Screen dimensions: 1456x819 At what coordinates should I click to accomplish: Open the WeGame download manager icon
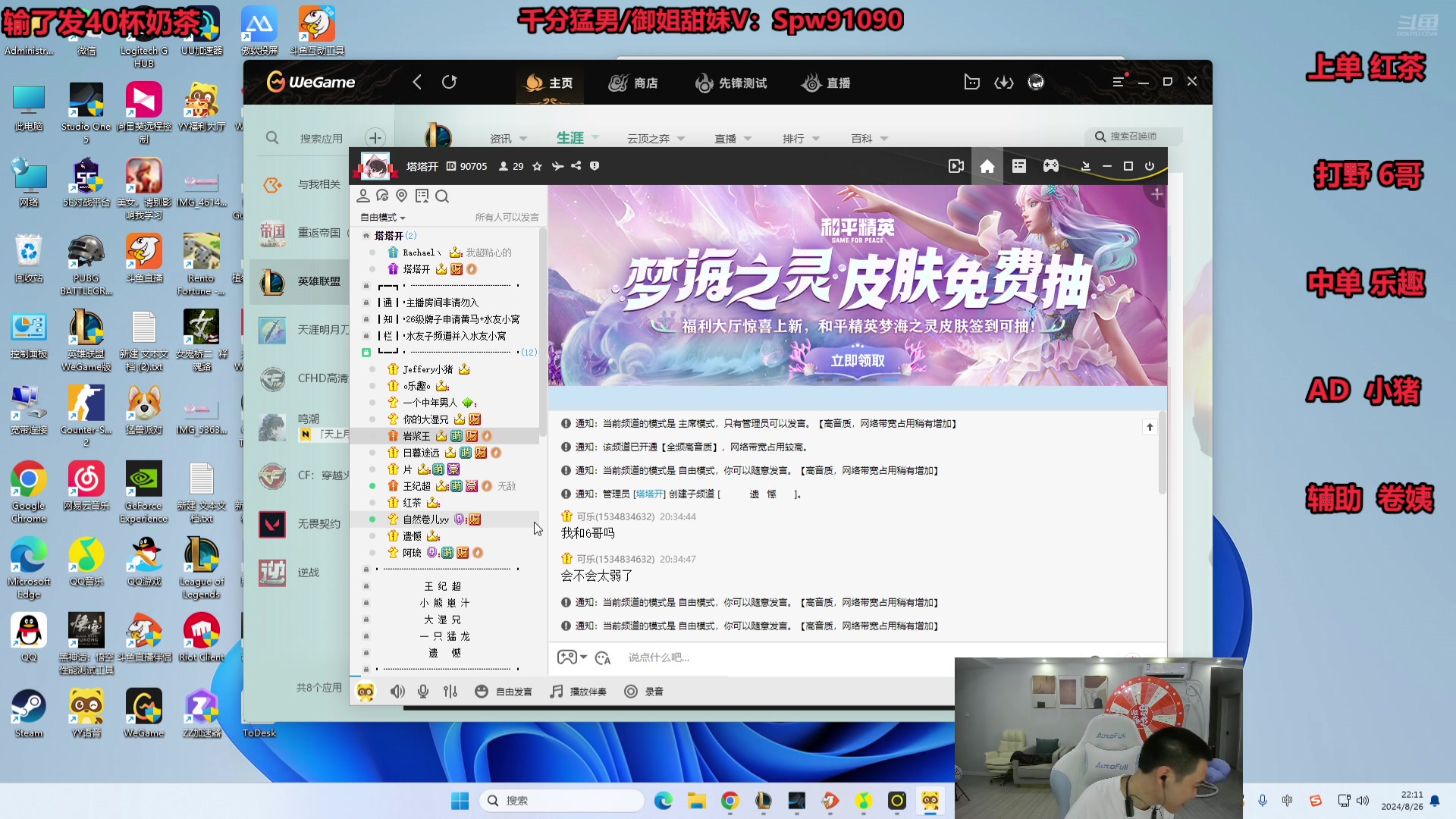pos(1004,82)
